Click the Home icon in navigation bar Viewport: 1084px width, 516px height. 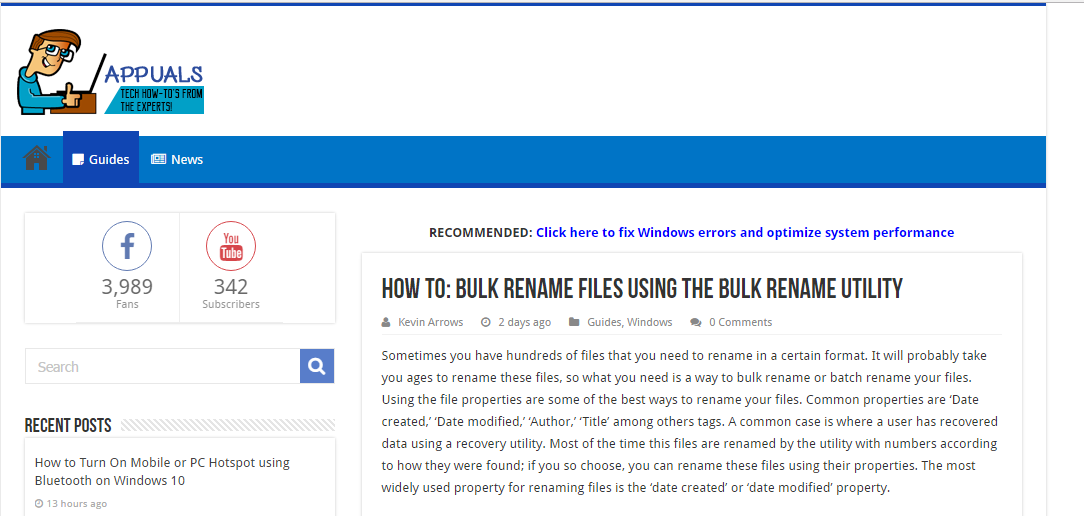click(x=36, y=158)
